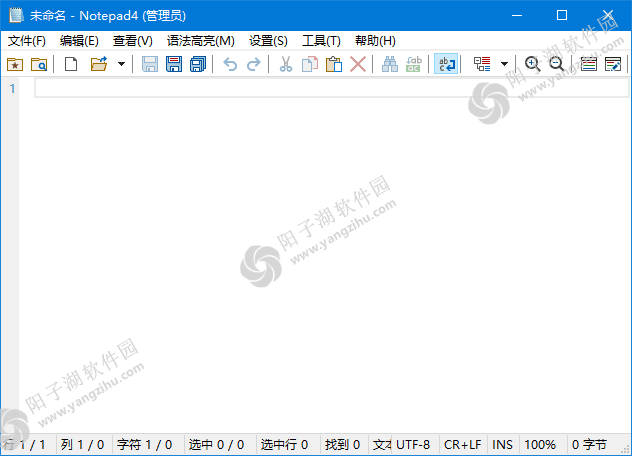Viewport: 632px width, 456px height.
Task: Click the 字符 1 / 0 status field
Action: [148, 445]
